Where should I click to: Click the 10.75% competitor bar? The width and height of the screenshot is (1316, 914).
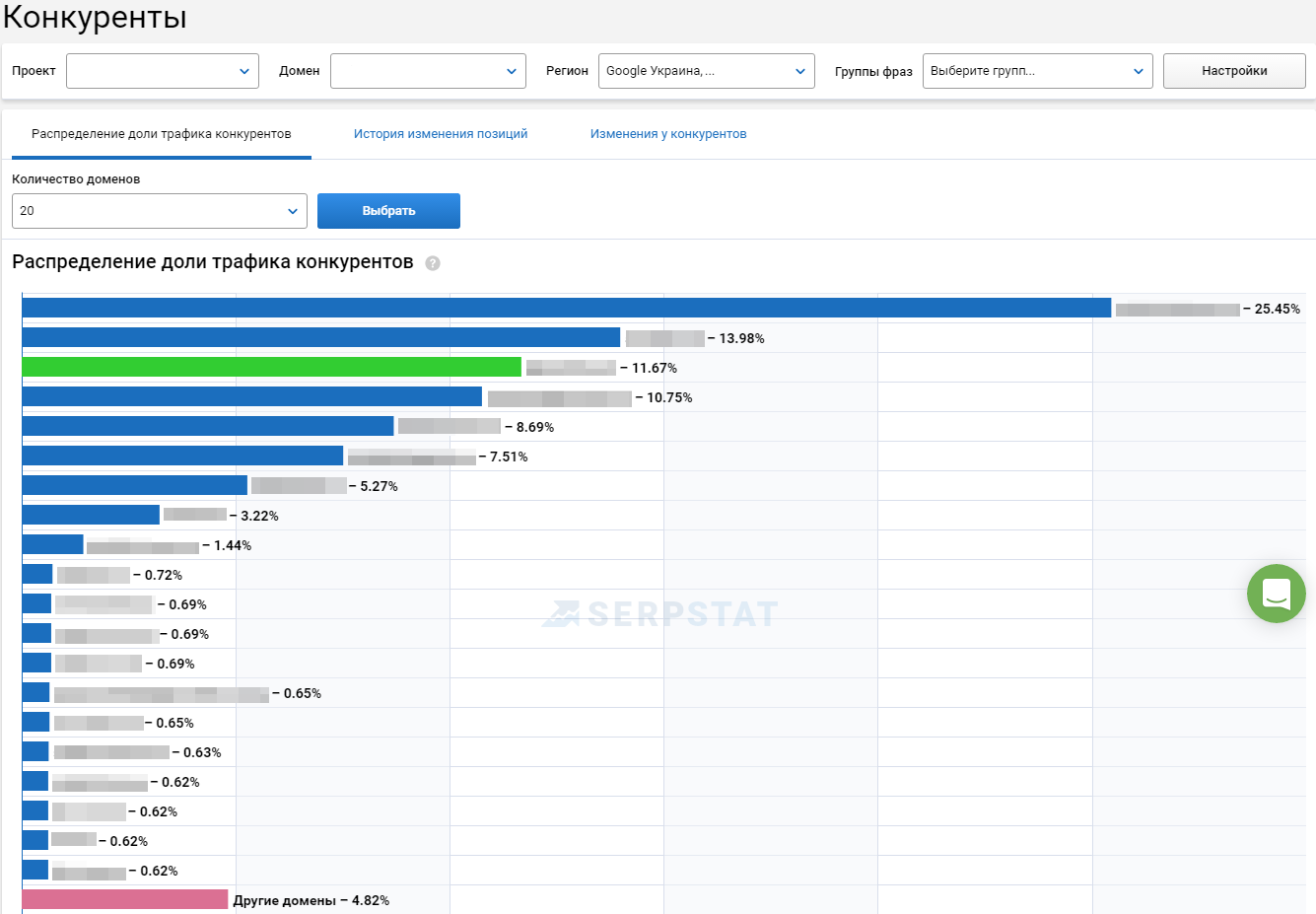(x=251, y=396)
